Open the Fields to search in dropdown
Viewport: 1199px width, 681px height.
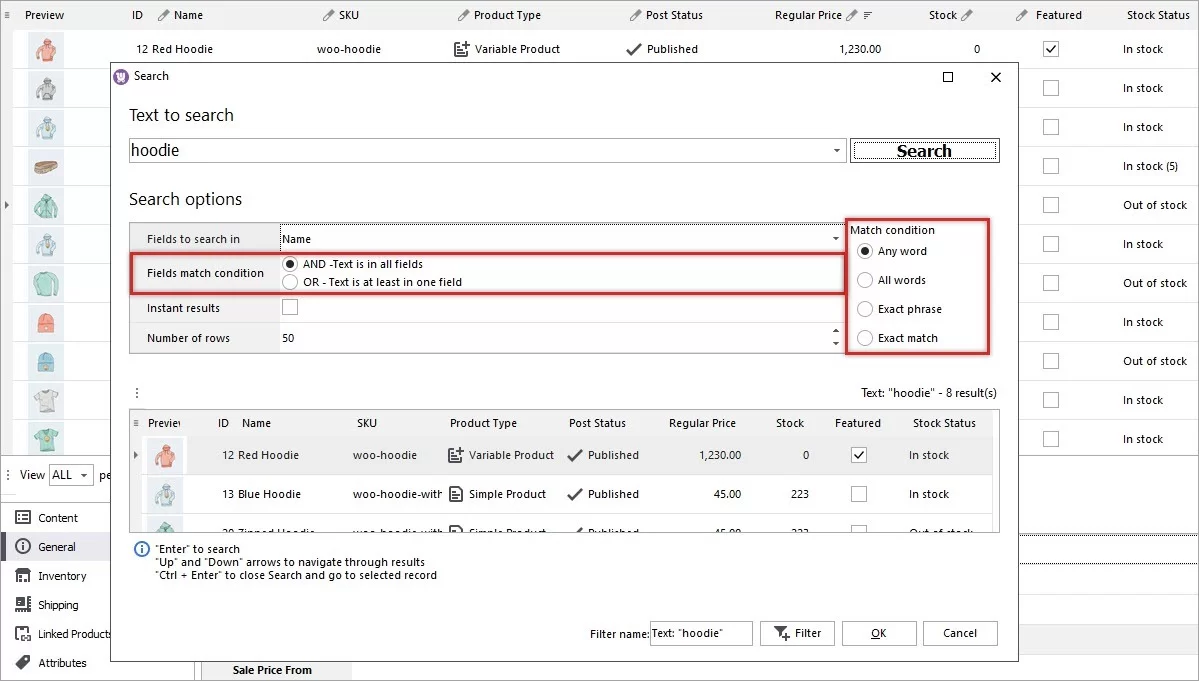836,238
